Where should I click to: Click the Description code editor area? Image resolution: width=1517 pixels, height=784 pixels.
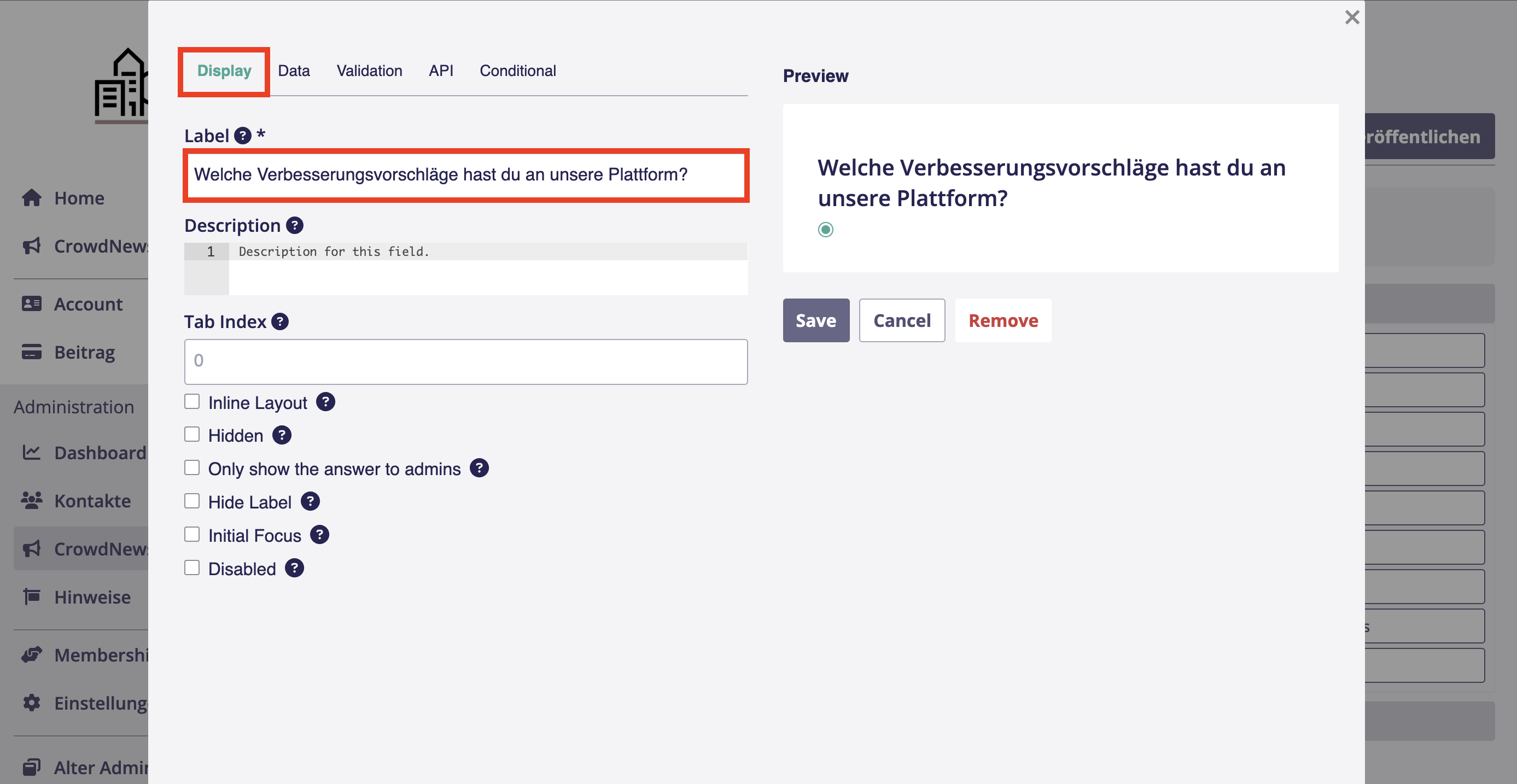click(x=488, y=268)
